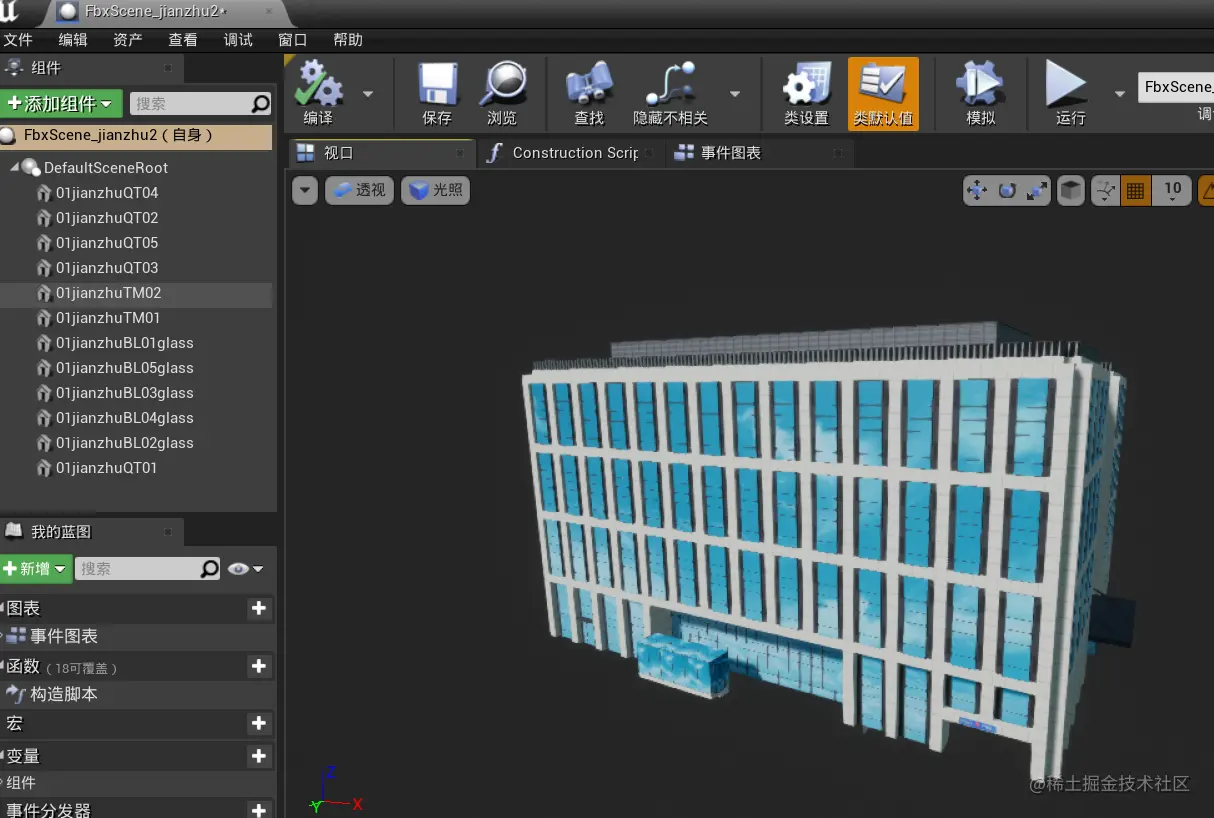1214x818 pixels.
Task: Open the 文件 (File) menu
Action: pyautogui.click(x=18, y=40)
